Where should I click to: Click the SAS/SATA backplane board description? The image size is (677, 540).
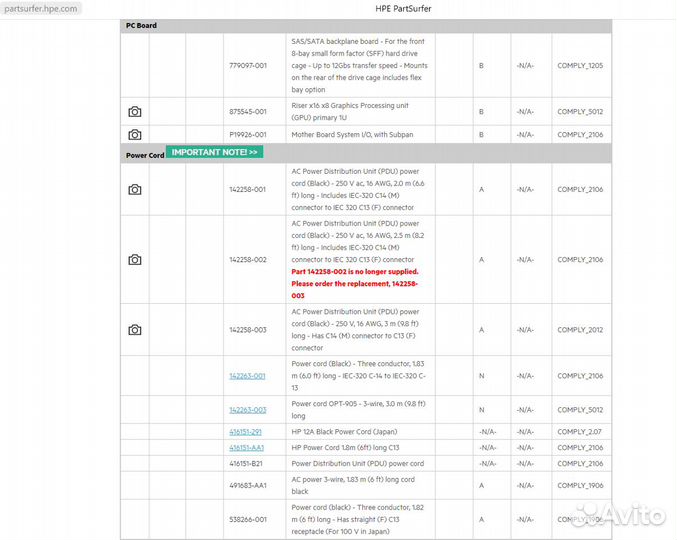point(360,66)
